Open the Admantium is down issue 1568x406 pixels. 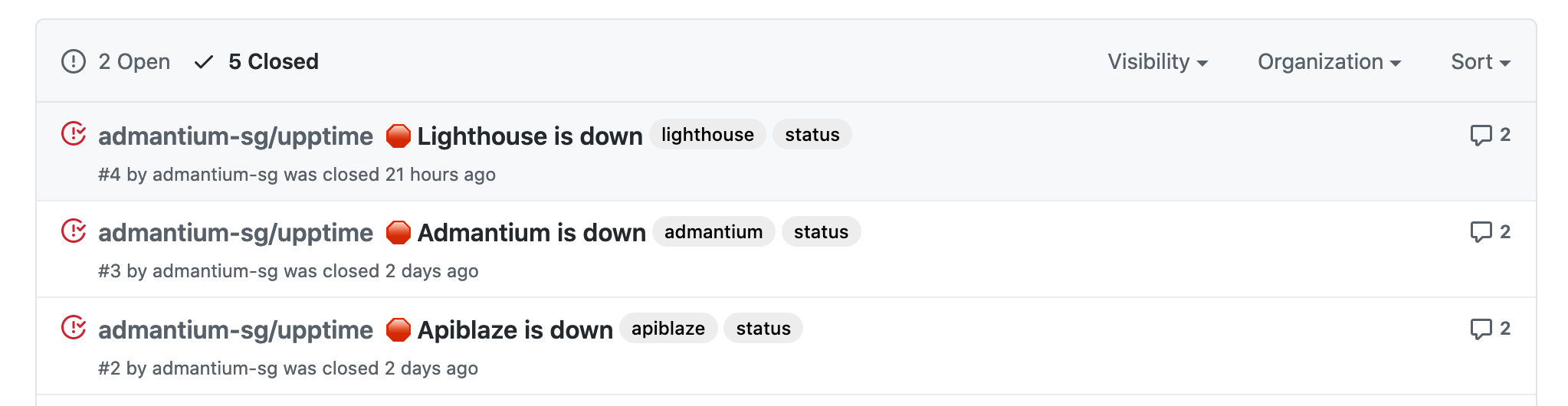(531, 233)
